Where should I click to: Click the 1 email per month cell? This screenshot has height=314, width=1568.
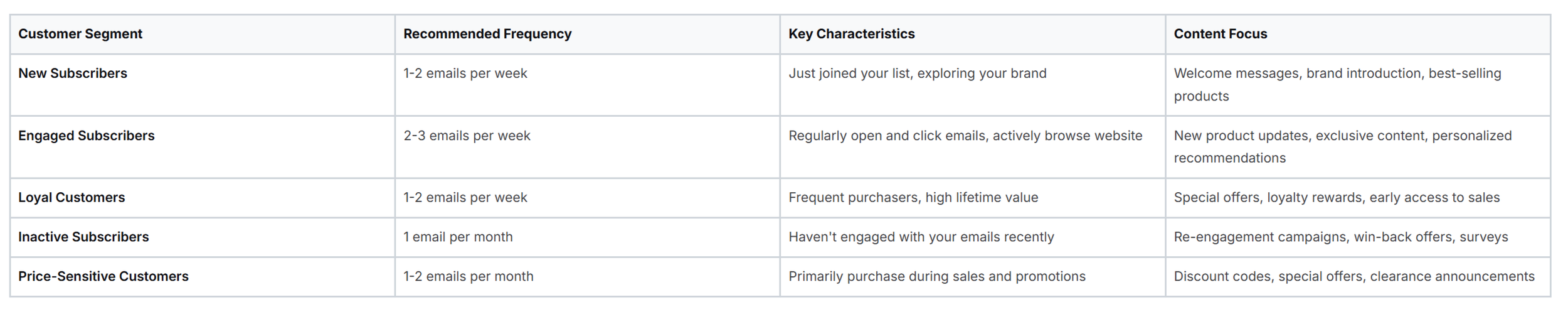tap(458, 237)
